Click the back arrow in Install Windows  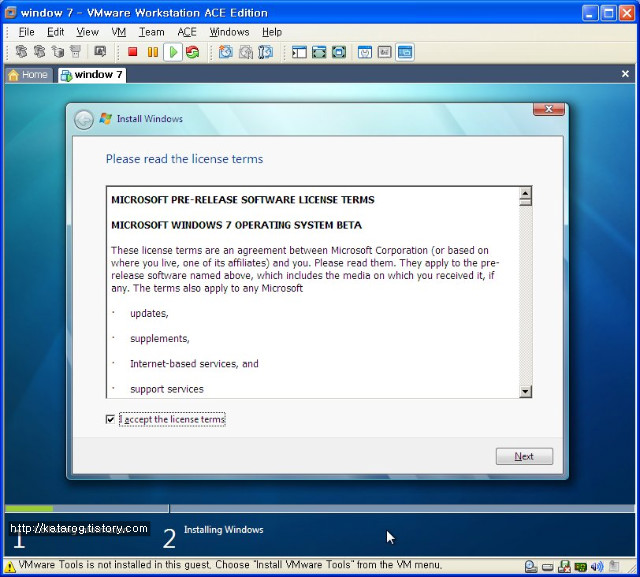(84, 120)
